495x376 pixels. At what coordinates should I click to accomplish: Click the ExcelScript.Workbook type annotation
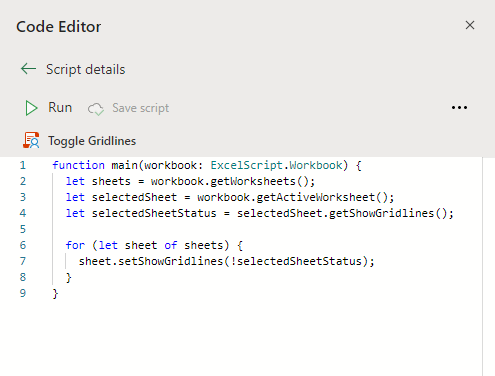(x=276, y=165)
